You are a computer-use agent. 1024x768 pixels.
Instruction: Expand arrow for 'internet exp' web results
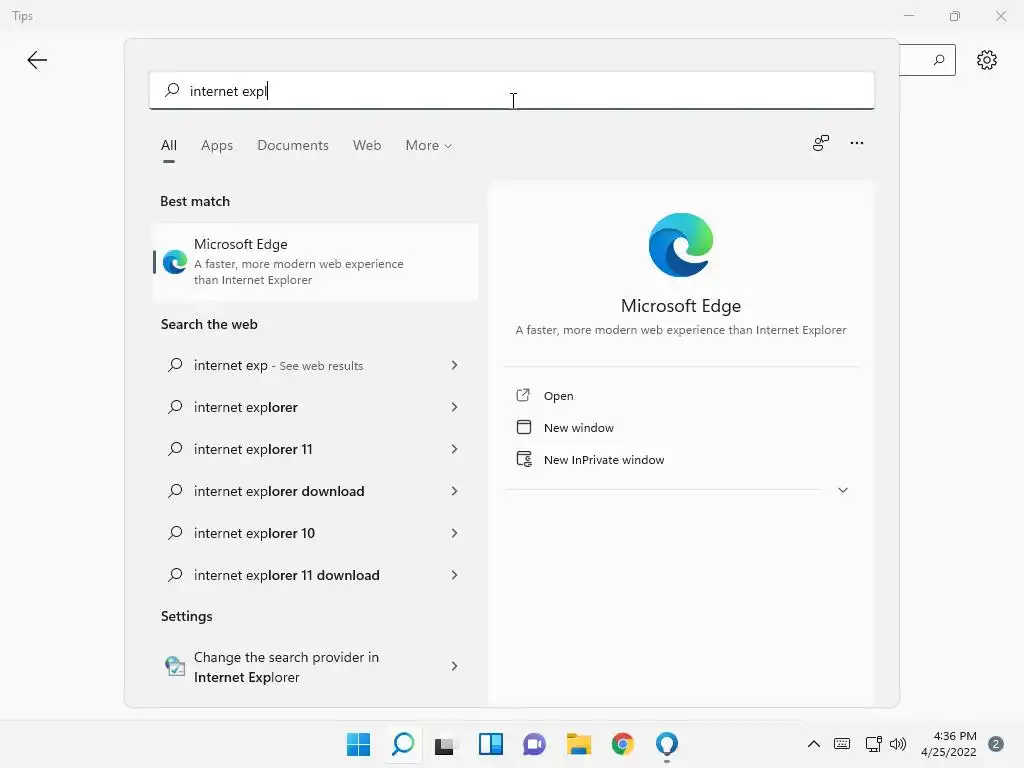(455, 365)
